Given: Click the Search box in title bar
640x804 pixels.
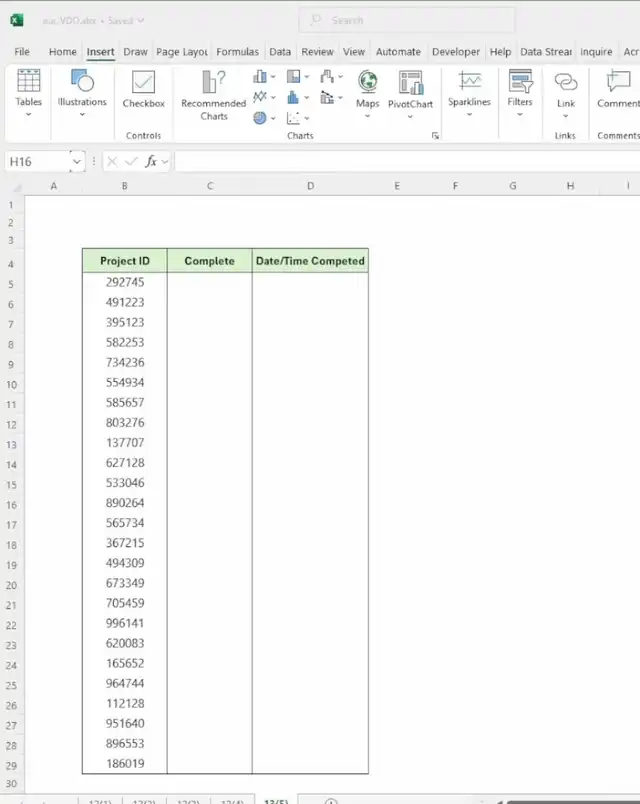Looking at the screenshot, I should [x=408, y=20].
